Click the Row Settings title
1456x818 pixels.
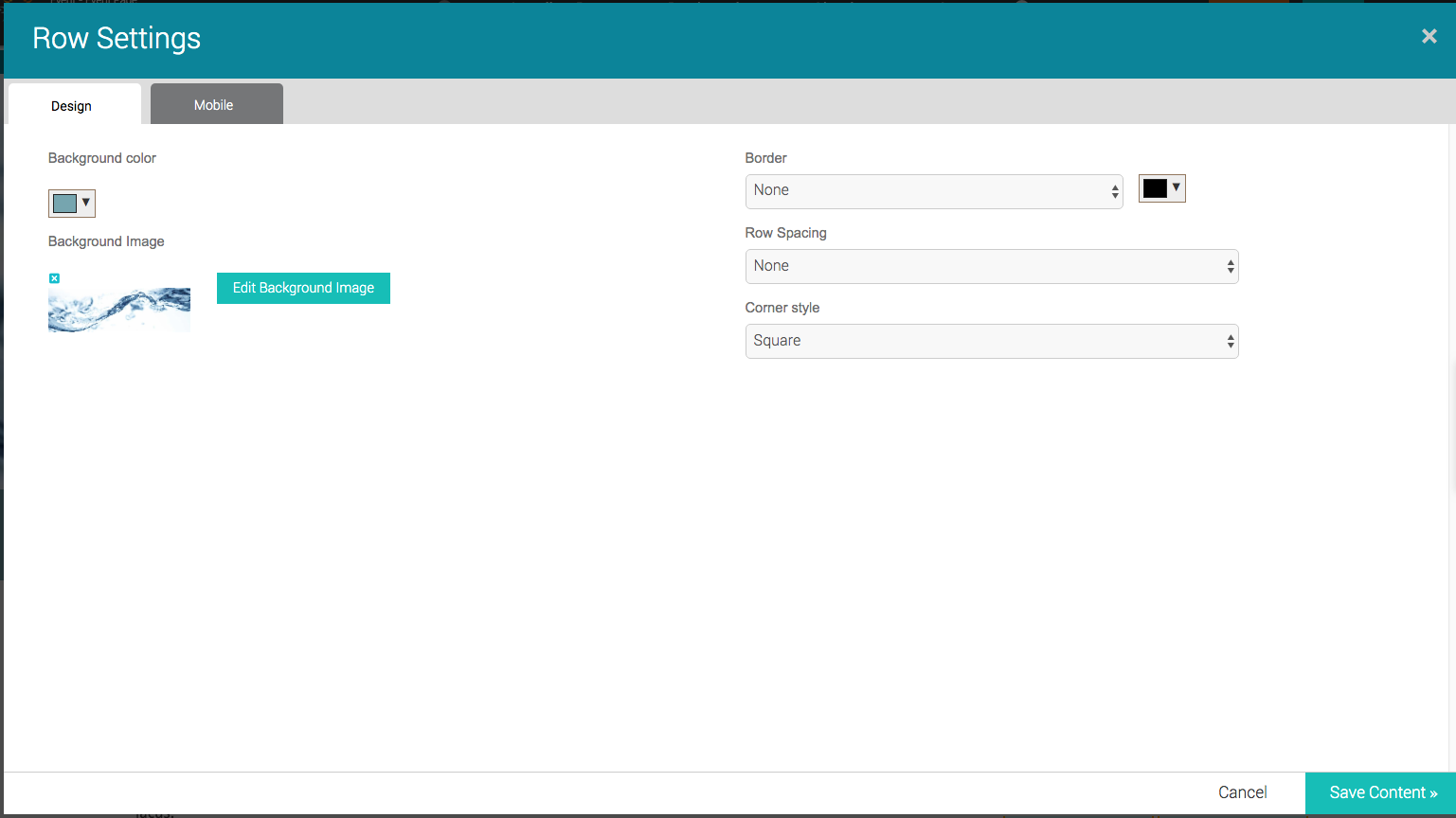pos(117,39)
